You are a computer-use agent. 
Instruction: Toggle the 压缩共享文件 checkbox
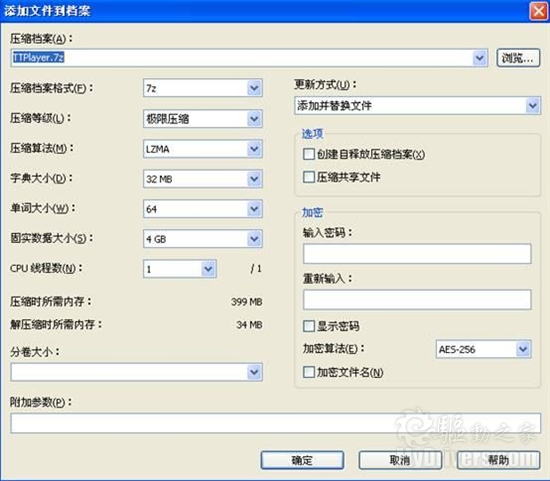(309, 177)
